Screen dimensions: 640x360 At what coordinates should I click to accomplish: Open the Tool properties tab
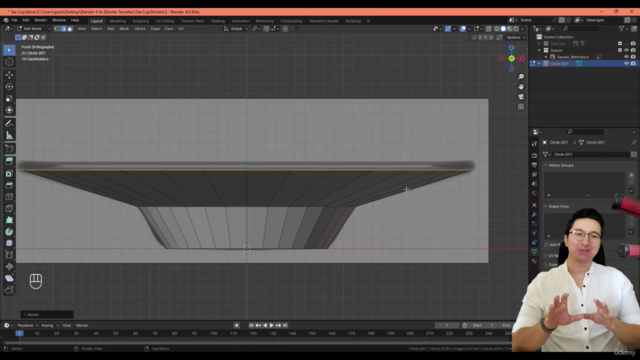[x=534, y=144]
